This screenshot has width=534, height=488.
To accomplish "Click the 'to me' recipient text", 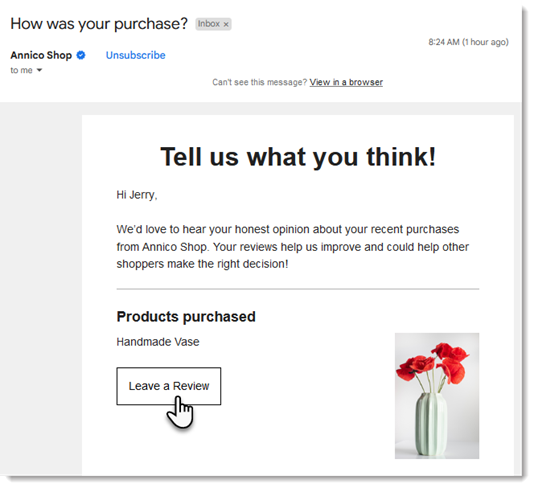I will click(21, 70).
